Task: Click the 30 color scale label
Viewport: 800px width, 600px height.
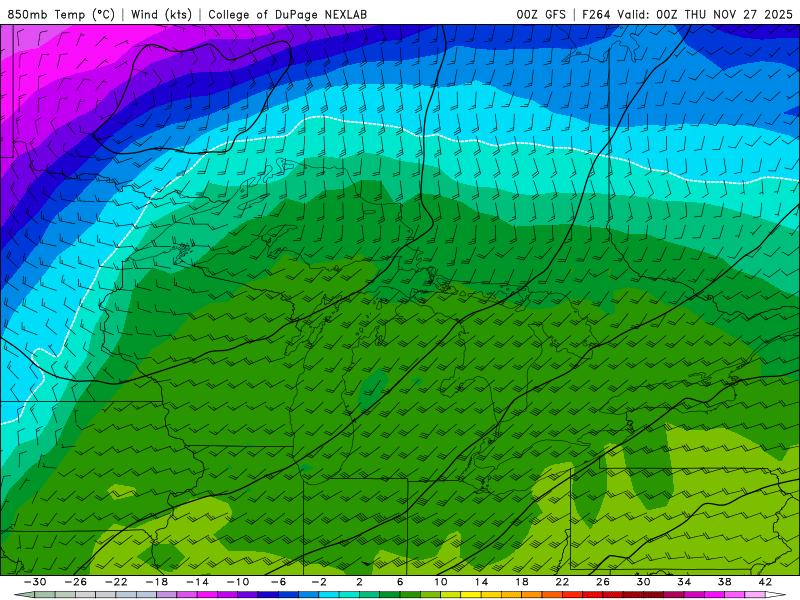Action: click(x=643, y=582)
